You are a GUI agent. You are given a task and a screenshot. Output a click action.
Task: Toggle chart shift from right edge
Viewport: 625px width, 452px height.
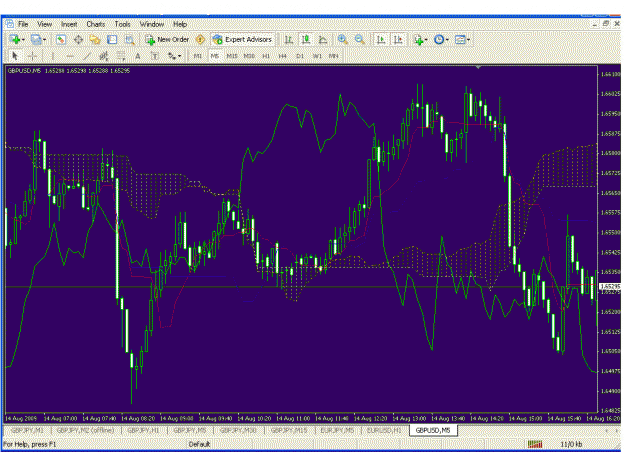(x=398, y=39)
